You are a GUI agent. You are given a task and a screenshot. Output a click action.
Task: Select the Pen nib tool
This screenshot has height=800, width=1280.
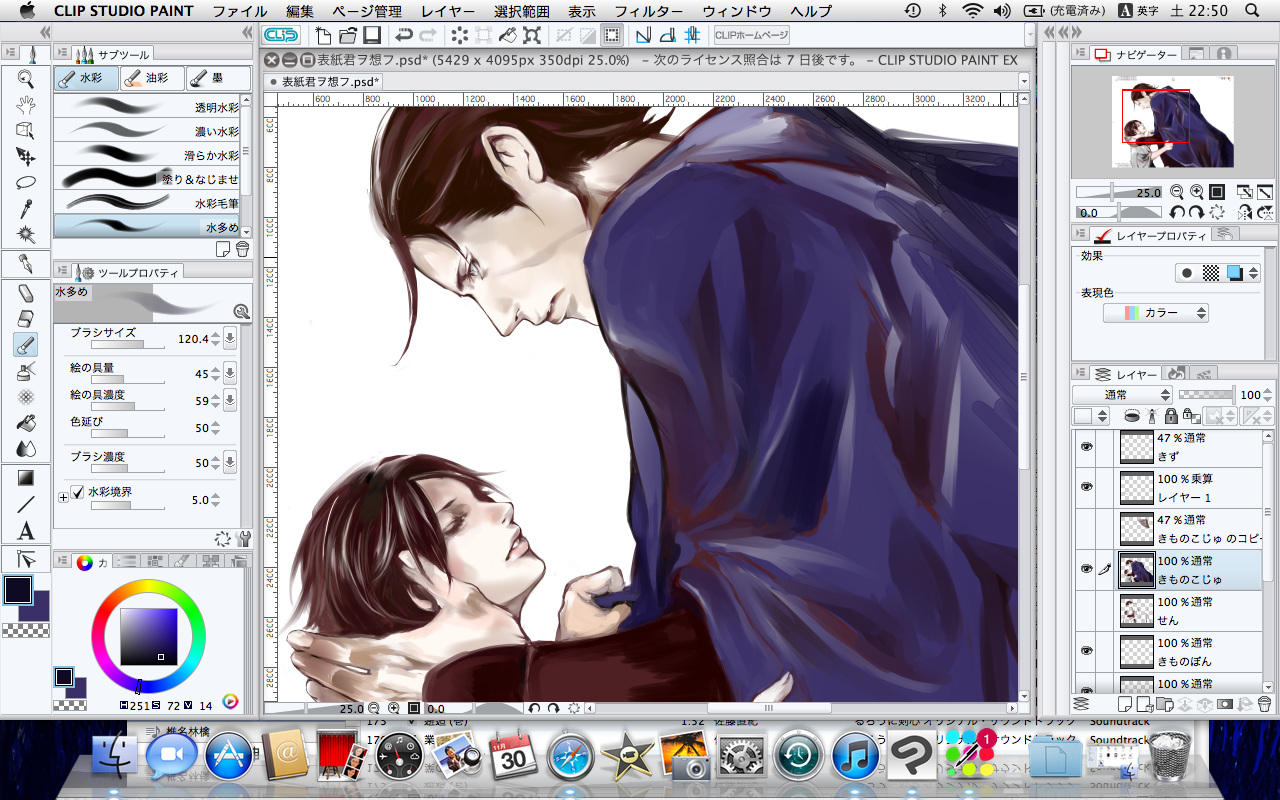(x=26, y=265)
